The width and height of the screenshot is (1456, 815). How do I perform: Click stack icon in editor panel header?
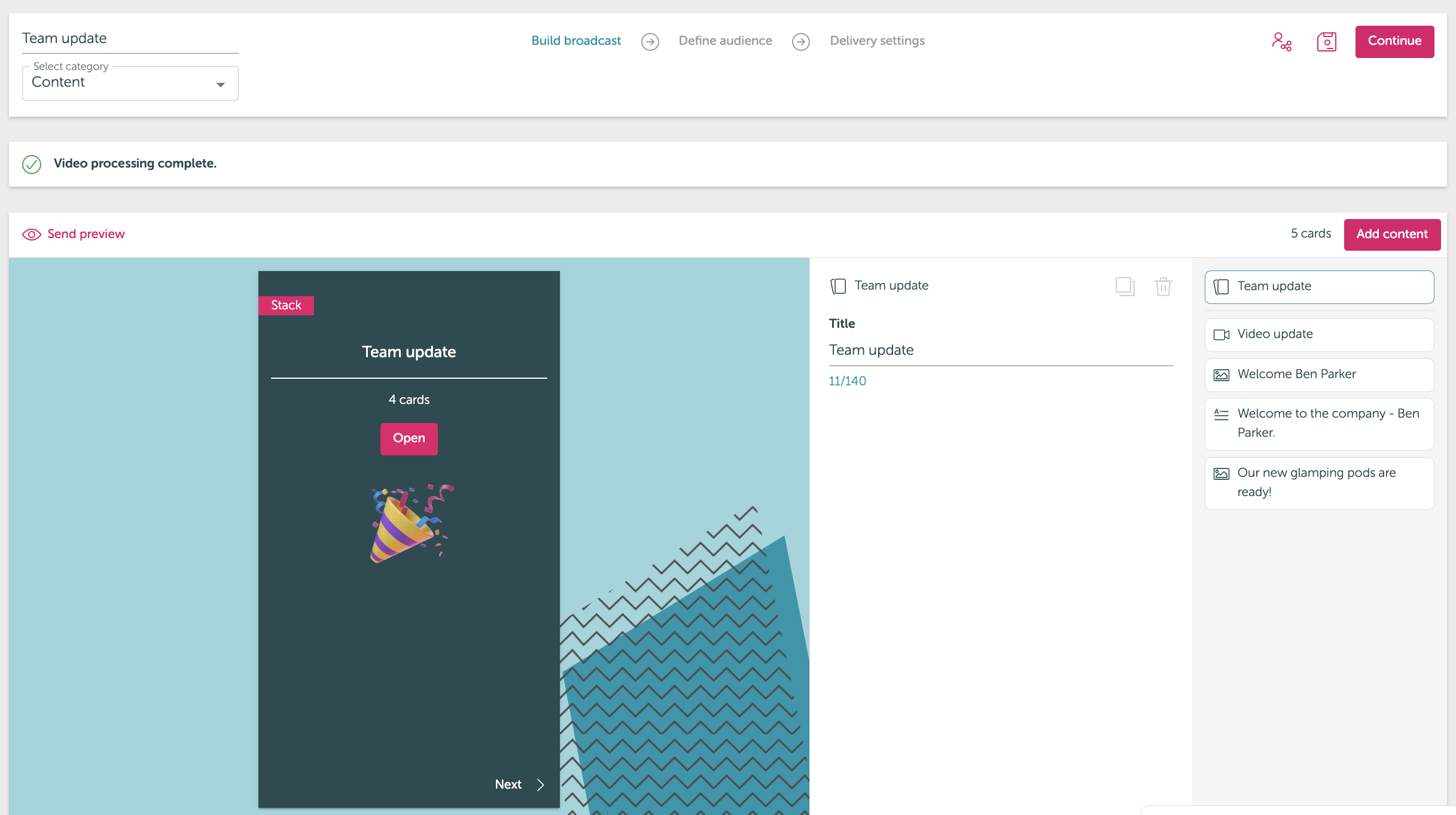point(838,286)
